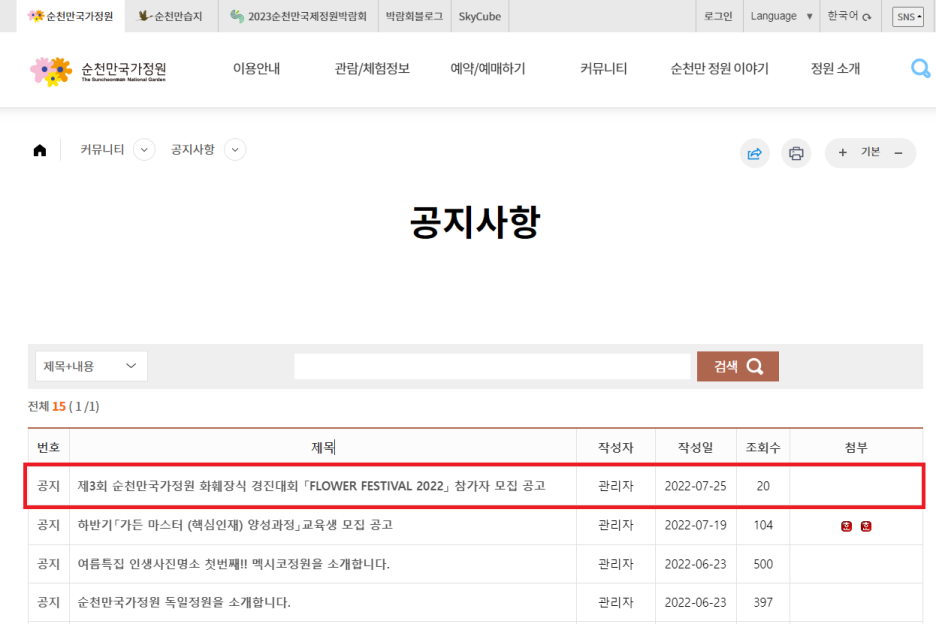Expand the 공지사항 breadcrumb chevron
Image resolution: width=936 pixels, height=624 pixels.
(x=235, y=150)
